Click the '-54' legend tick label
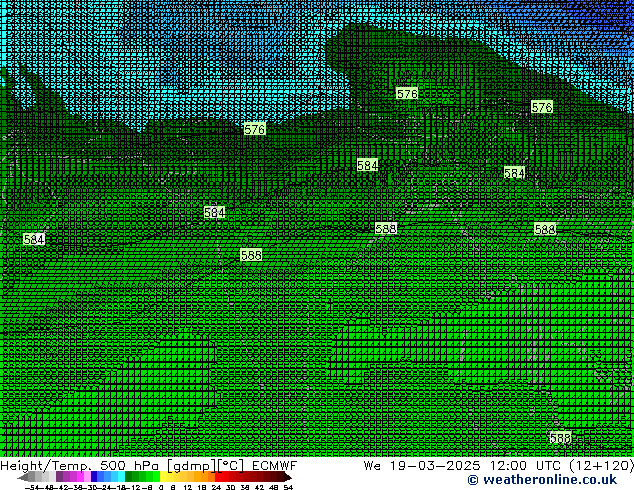The image size is (634, 490). coord(32,487)
